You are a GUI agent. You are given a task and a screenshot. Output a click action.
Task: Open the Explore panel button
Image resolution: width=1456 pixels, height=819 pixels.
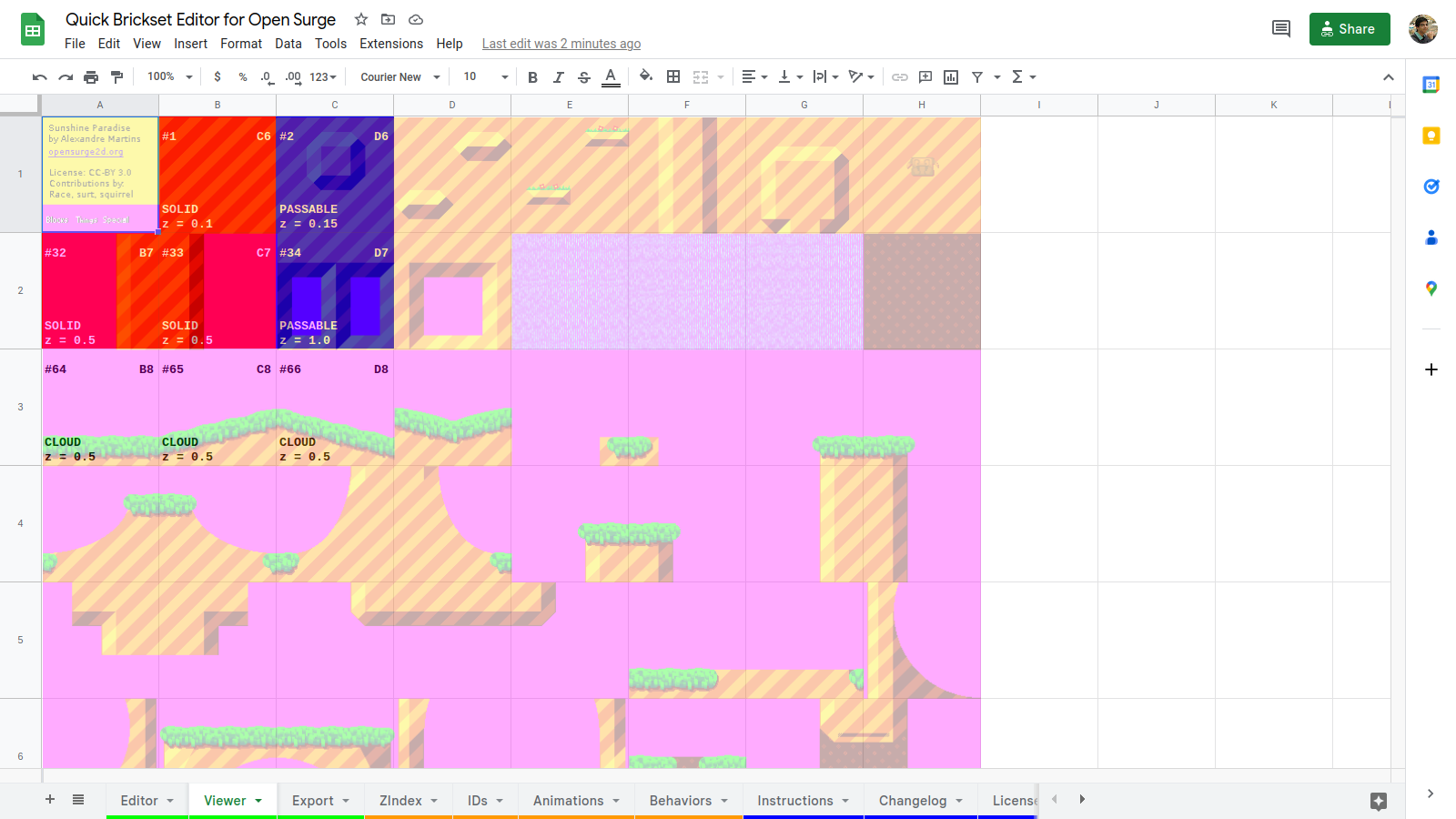[x=1379, y=801]
